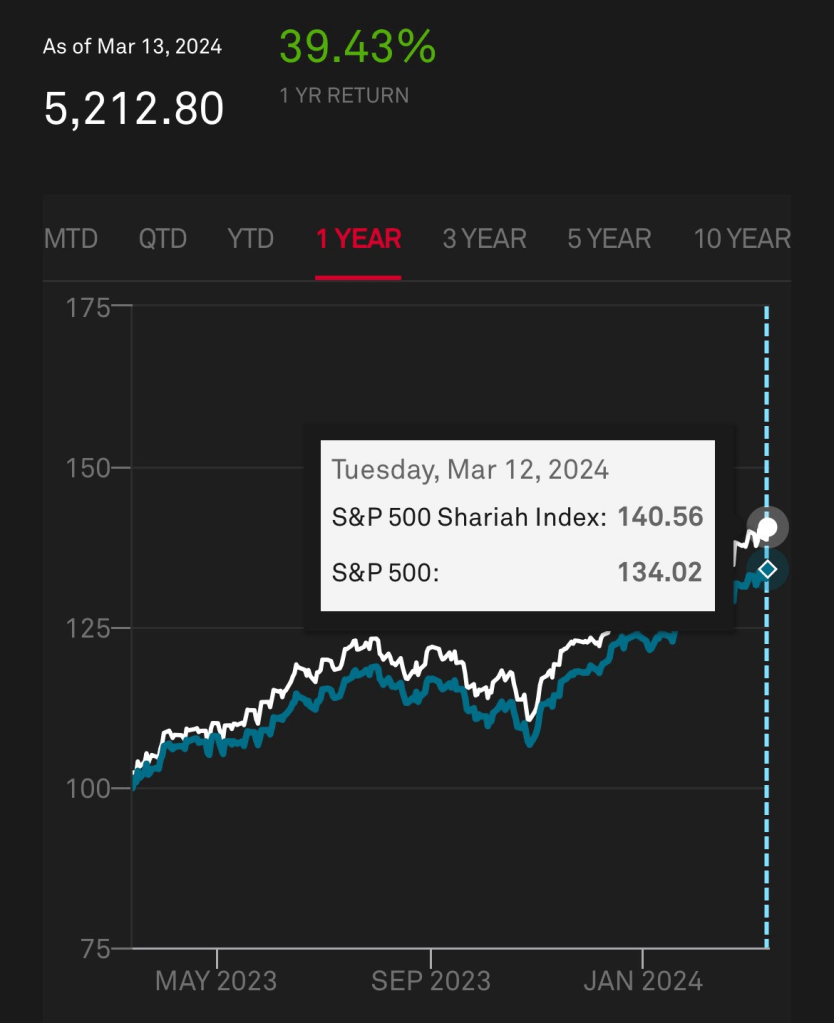This screenshot has width=834, height=1023.
Task: Choose the 5 YEAR tab
Action: [x=609, y=239]
